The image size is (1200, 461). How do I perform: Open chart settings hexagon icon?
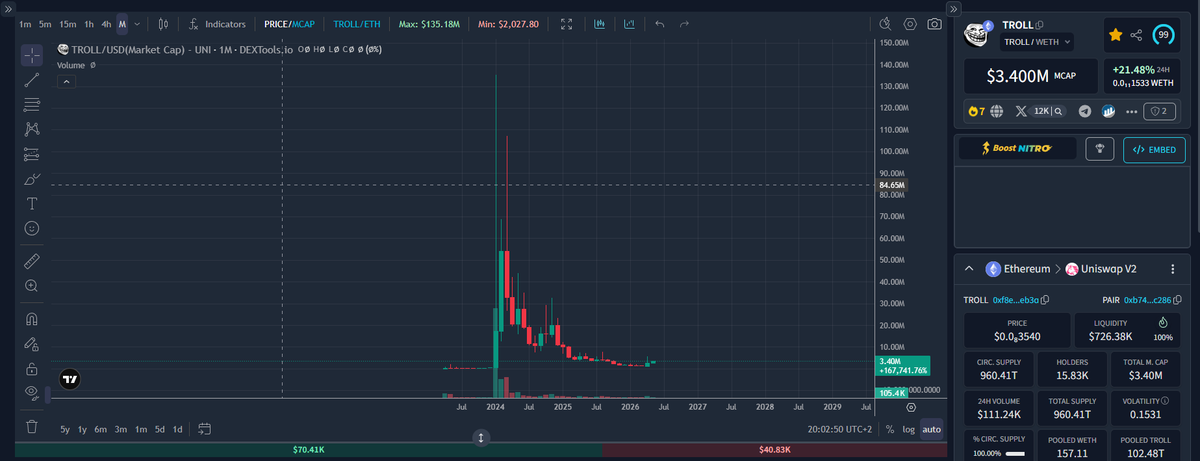click(x=910, y=23)
